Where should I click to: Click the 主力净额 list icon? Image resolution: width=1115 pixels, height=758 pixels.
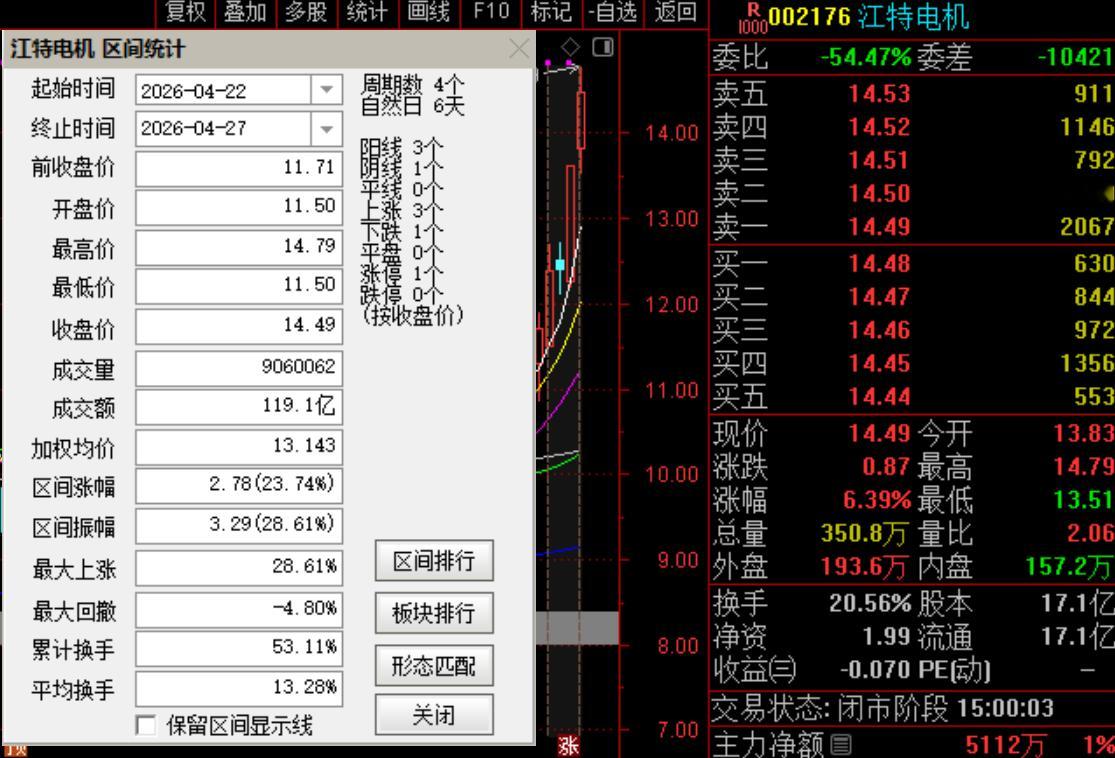click(x=841, y=744)
